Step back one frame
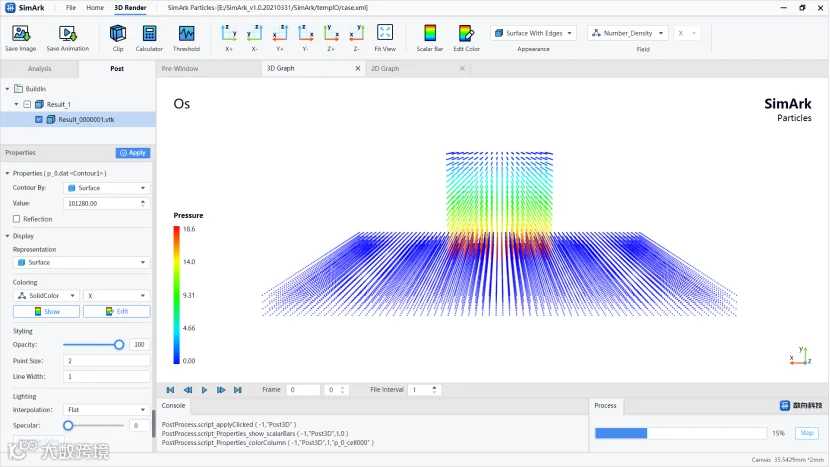Viewport: 830px width, 467px height. coord(187,390)
